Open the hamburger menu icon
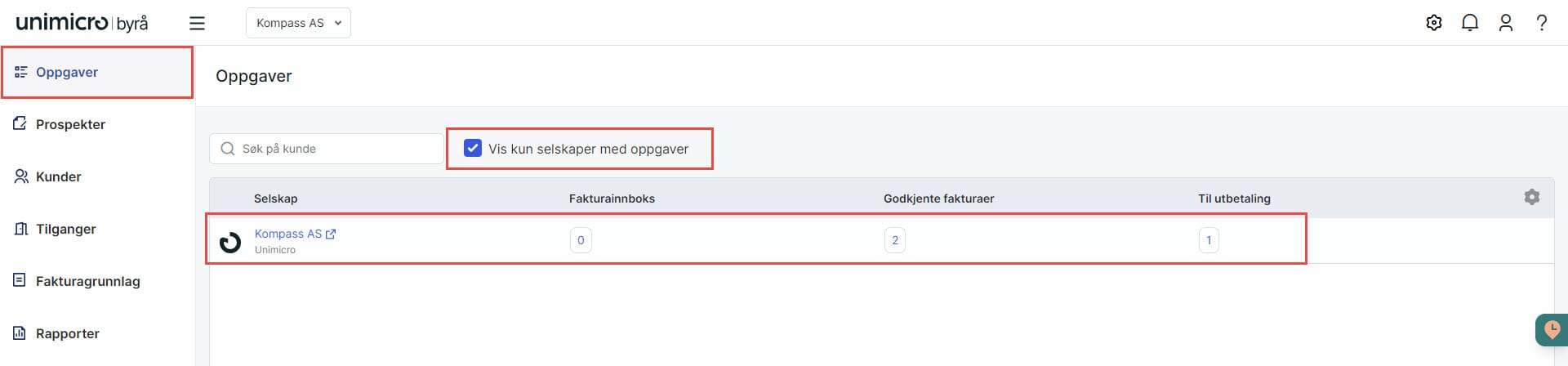Screen dimensions: 1568x366 tap(197, 23)
